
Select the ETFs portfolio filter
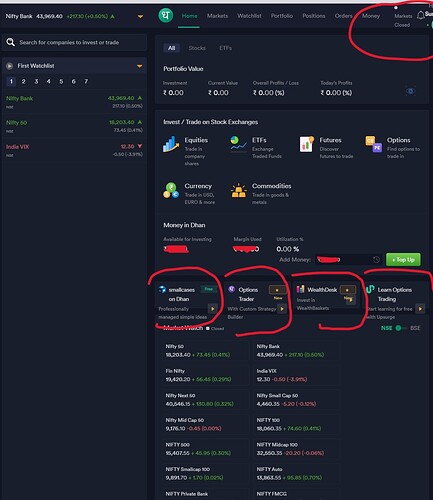pyautogui.click(x=225, y=48)
